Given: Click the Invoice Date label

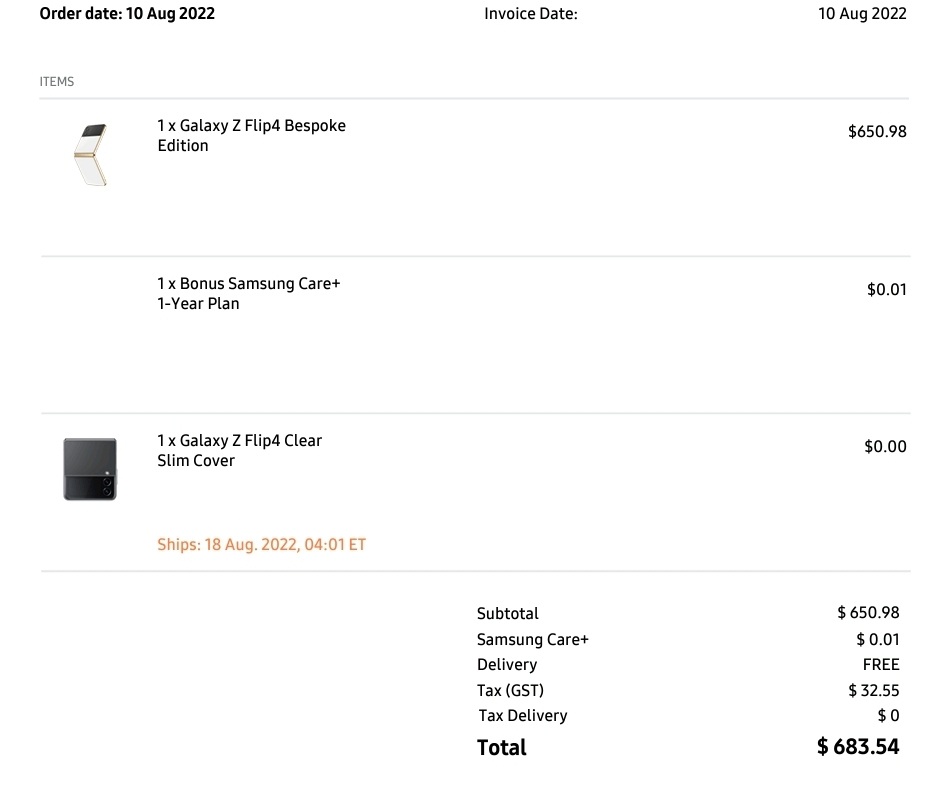Looking at the screenshot, I should [x=530, y=14].
